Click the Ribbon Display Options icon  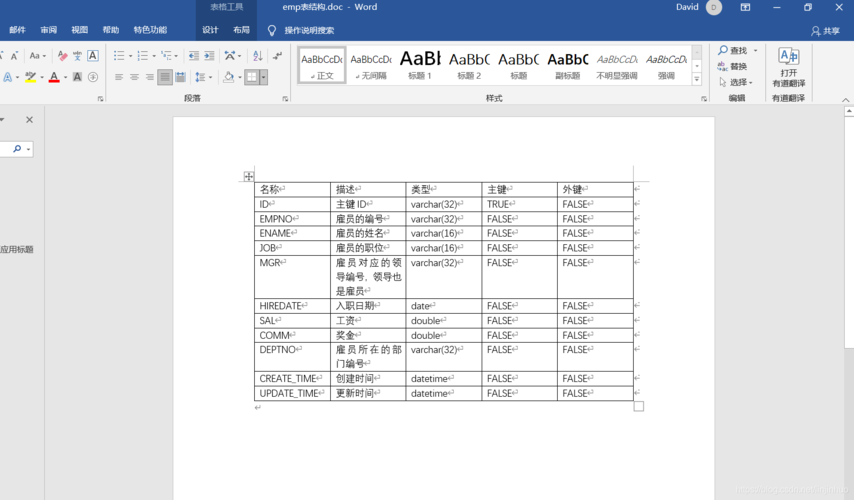pos(745,7)
